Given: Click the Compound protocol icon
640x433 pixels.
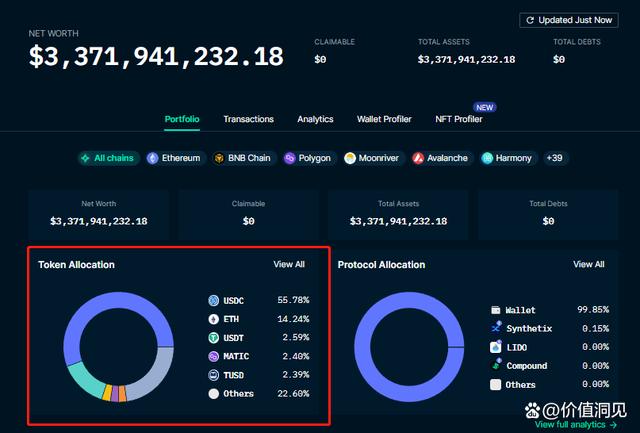Looking at the screenshot, I should pos(496,364).
